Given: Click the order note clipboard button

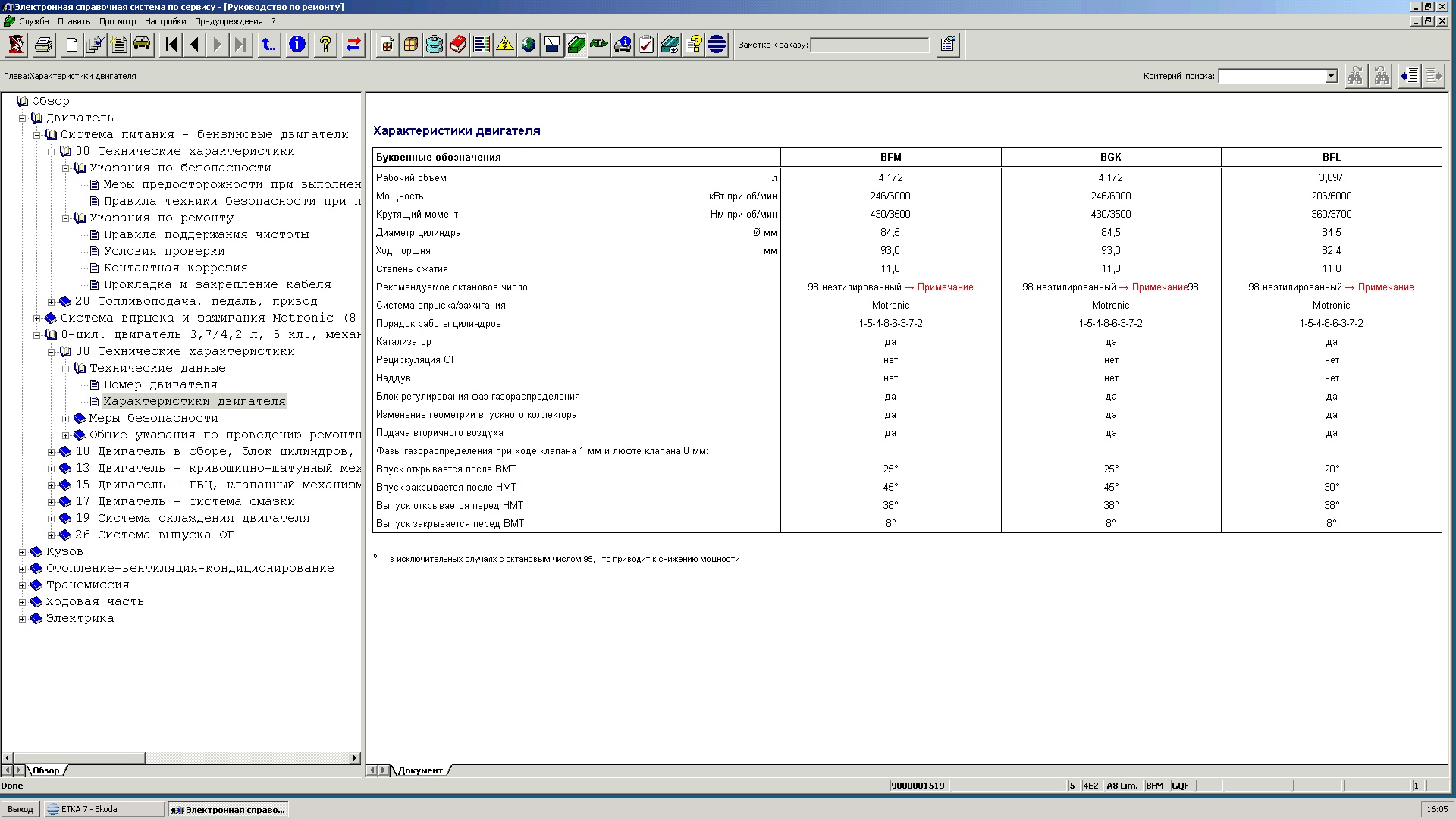Looking at the screenshot, I should click(x=948, y=45).
